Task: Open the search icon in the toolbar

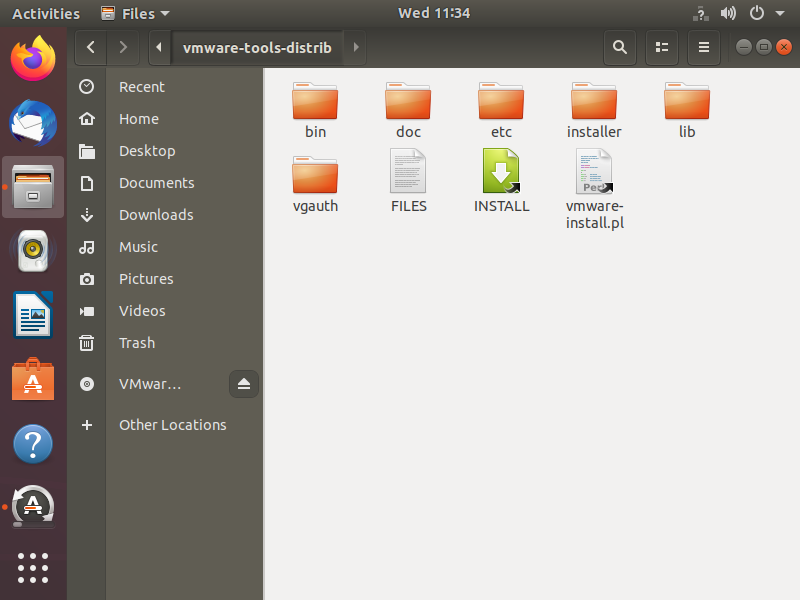Action: (619, 47)
